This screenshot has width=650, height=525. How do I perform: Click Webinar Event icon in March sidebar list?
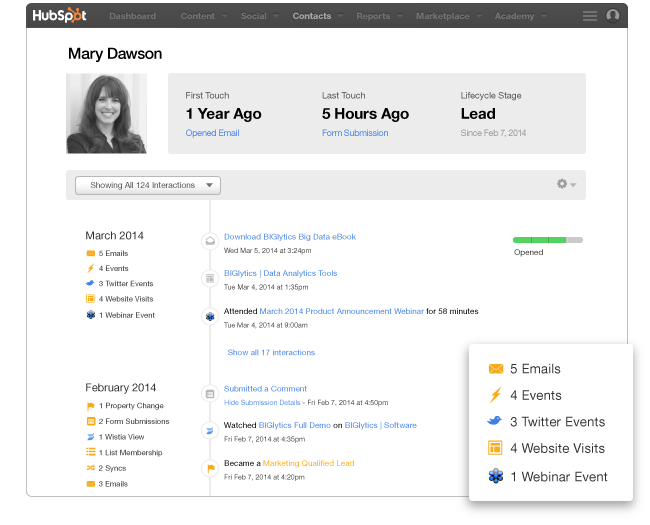pyautogui.click(x=91, y=315)
